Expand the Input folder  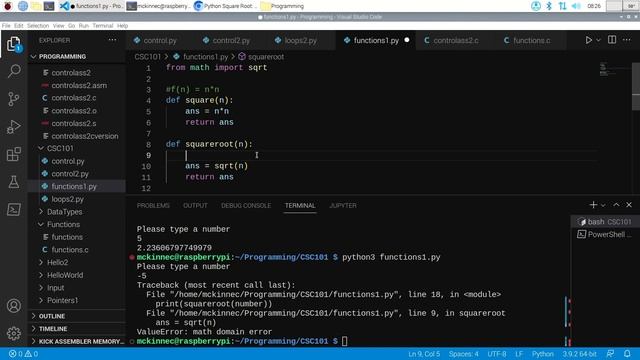pyautogui.click(x=77, y=287)
